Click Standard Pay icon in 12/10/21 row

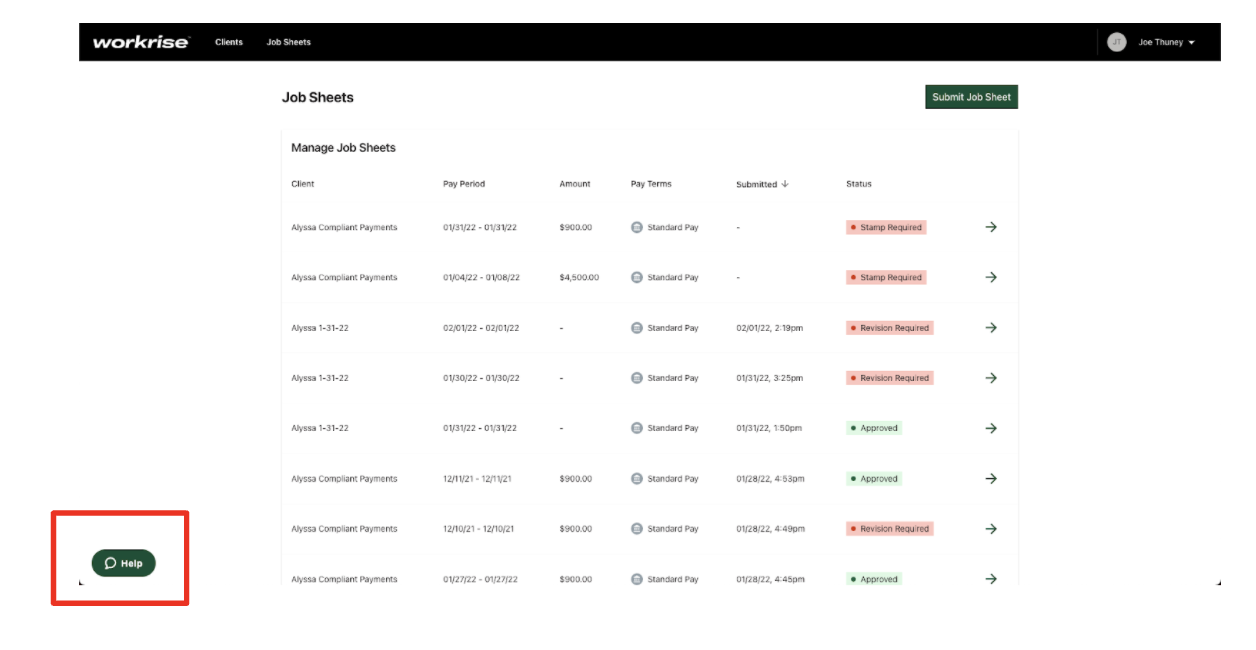coord(637,529)
